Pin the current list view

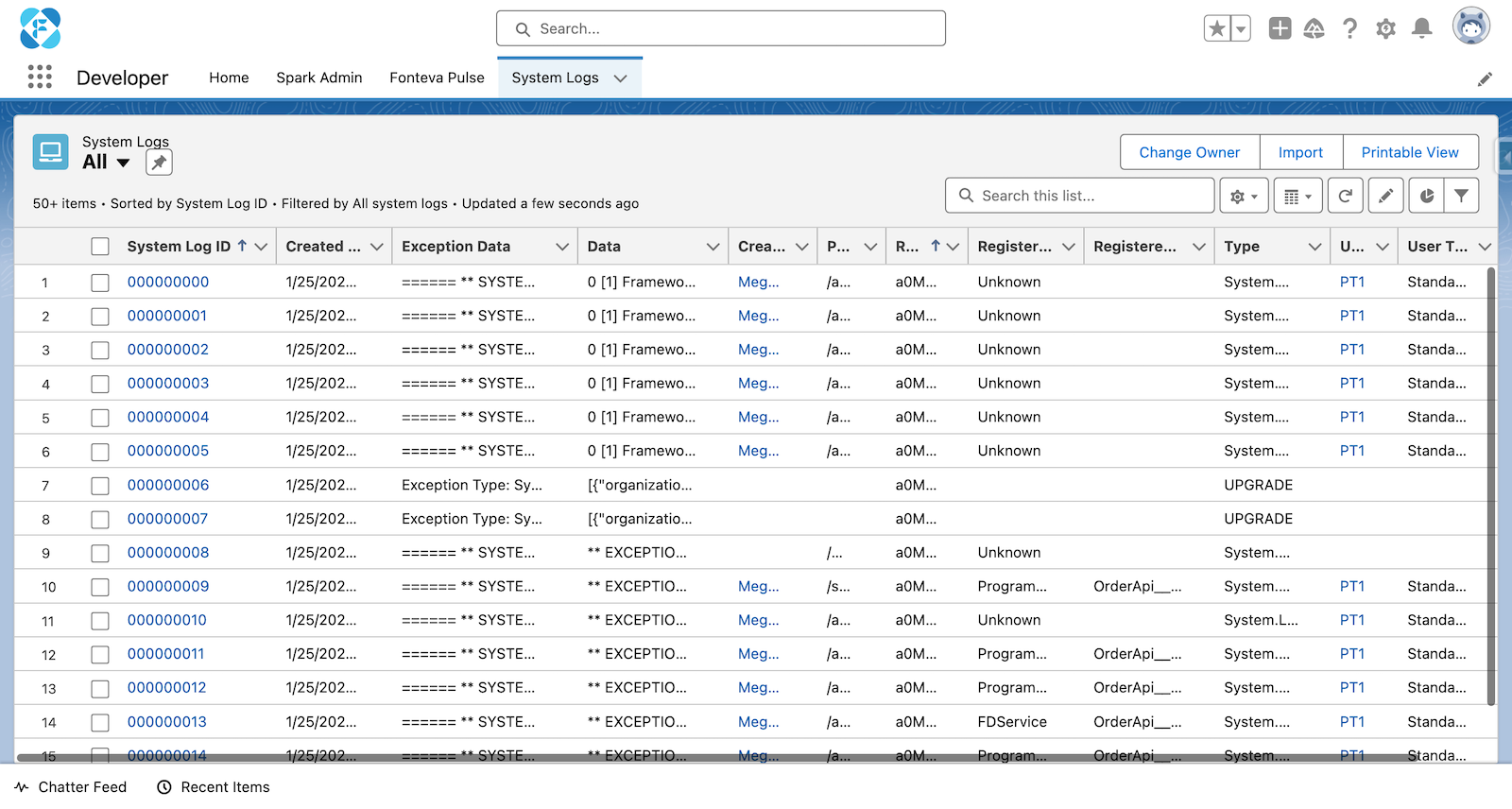pos(159,163)
